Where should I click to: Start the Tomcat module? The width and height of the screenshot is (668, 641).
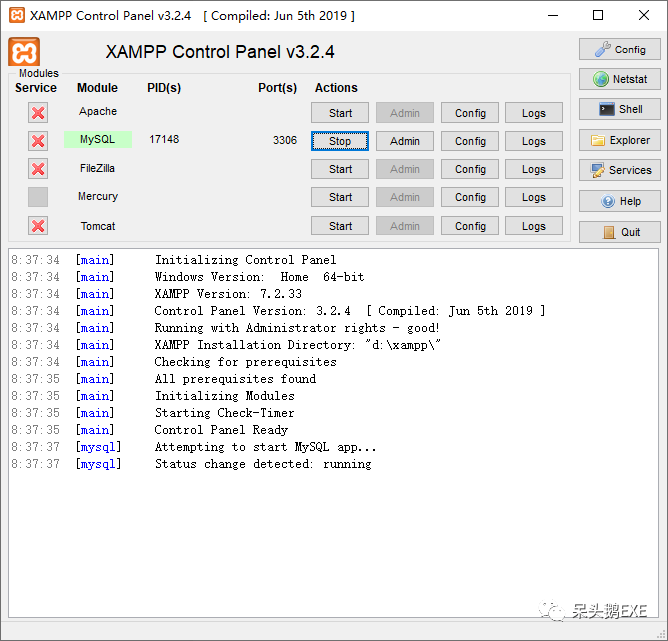click(x=340, y=226)
